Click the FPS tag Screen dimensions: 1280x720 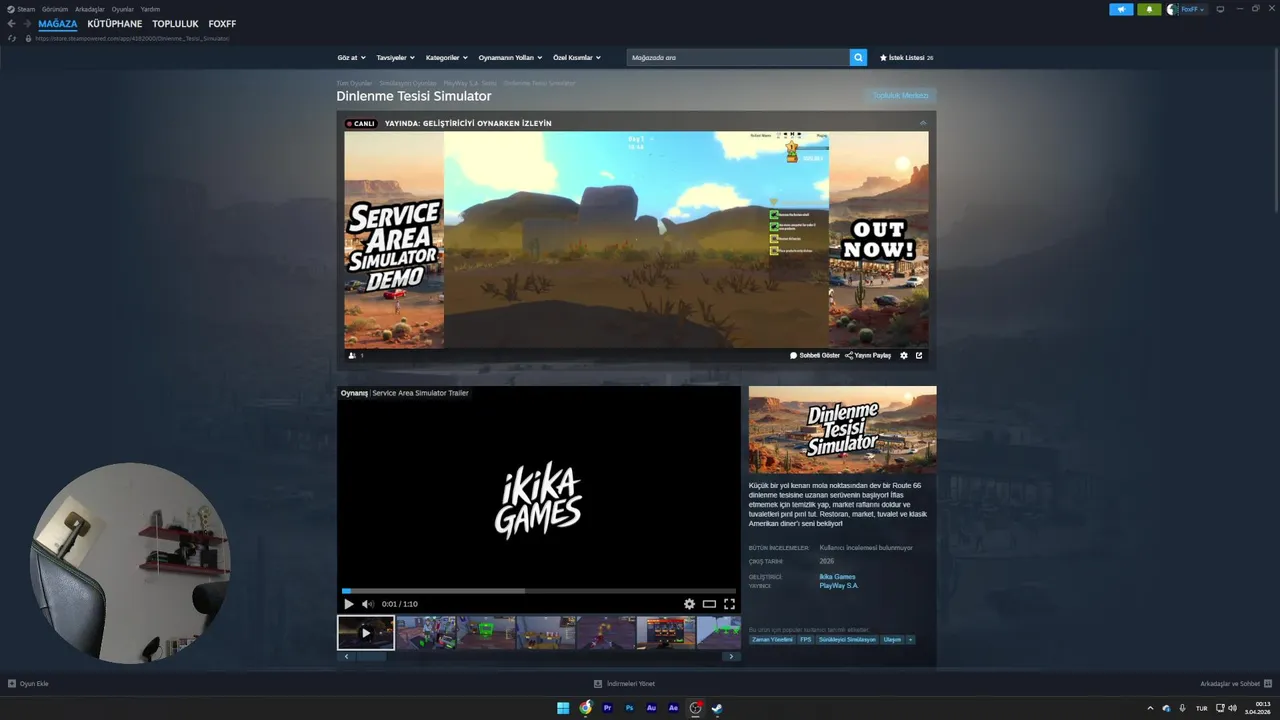(806, 639)
